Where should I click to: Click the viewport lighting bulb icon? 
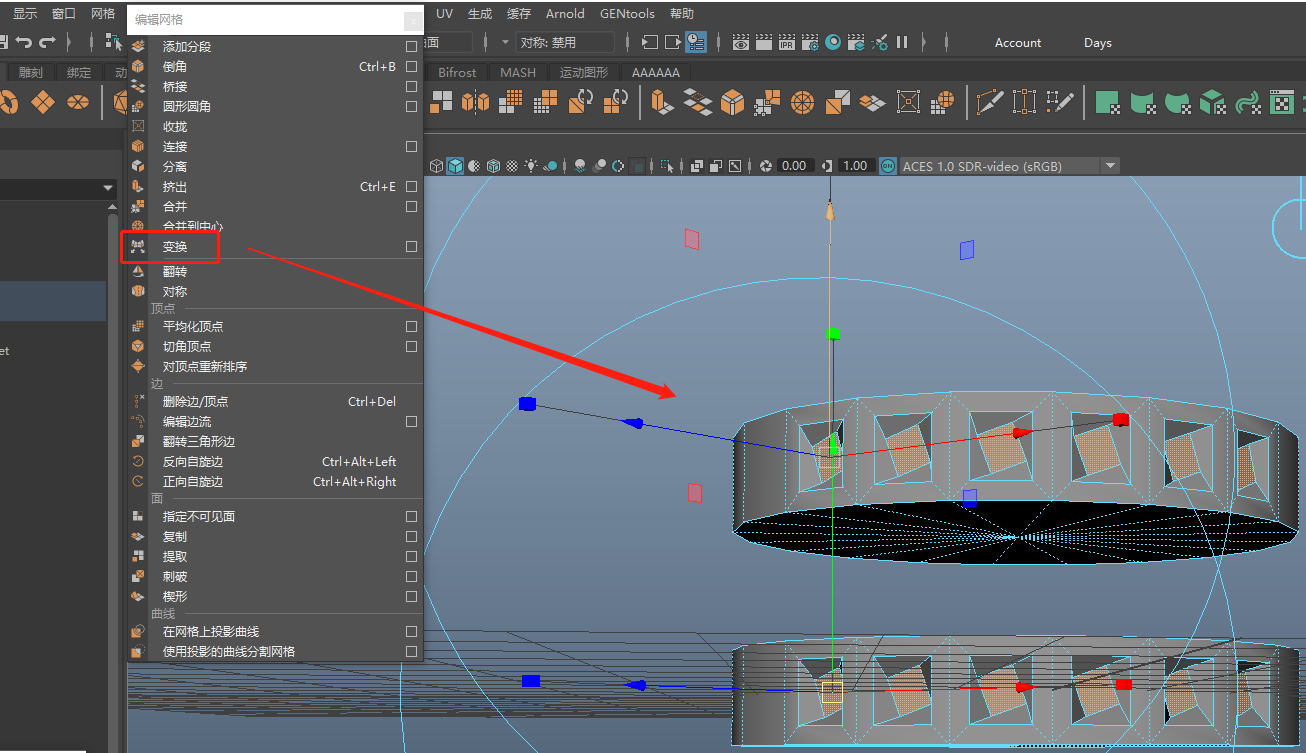531,166
